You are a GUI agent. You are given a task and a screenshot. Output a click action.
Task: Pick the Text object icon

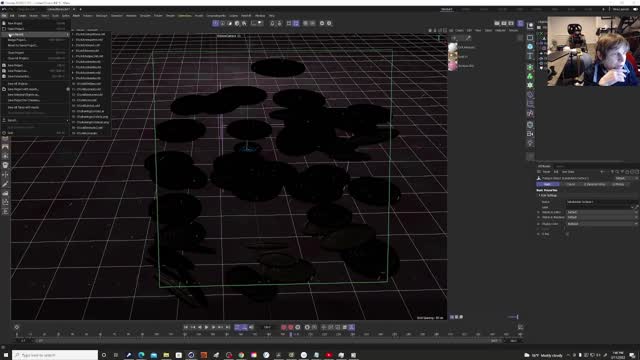point(530,56)
